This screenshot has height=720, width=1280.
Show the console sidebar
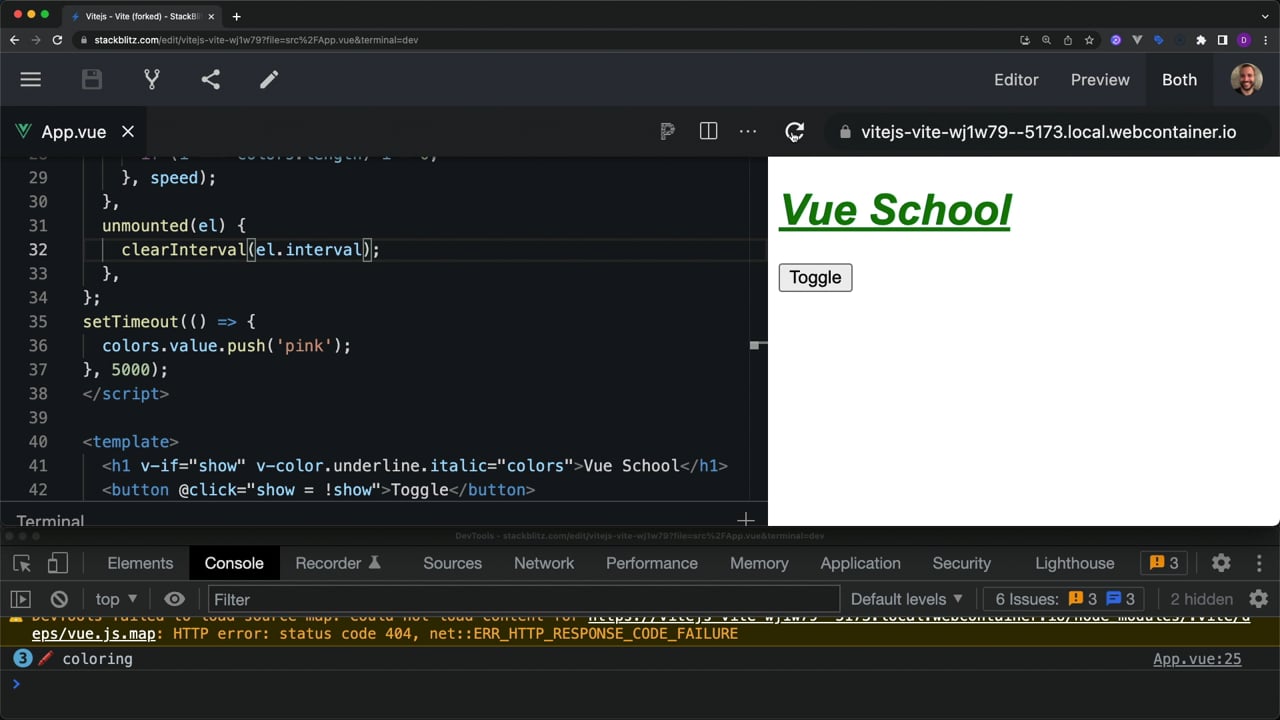point(20,599)
